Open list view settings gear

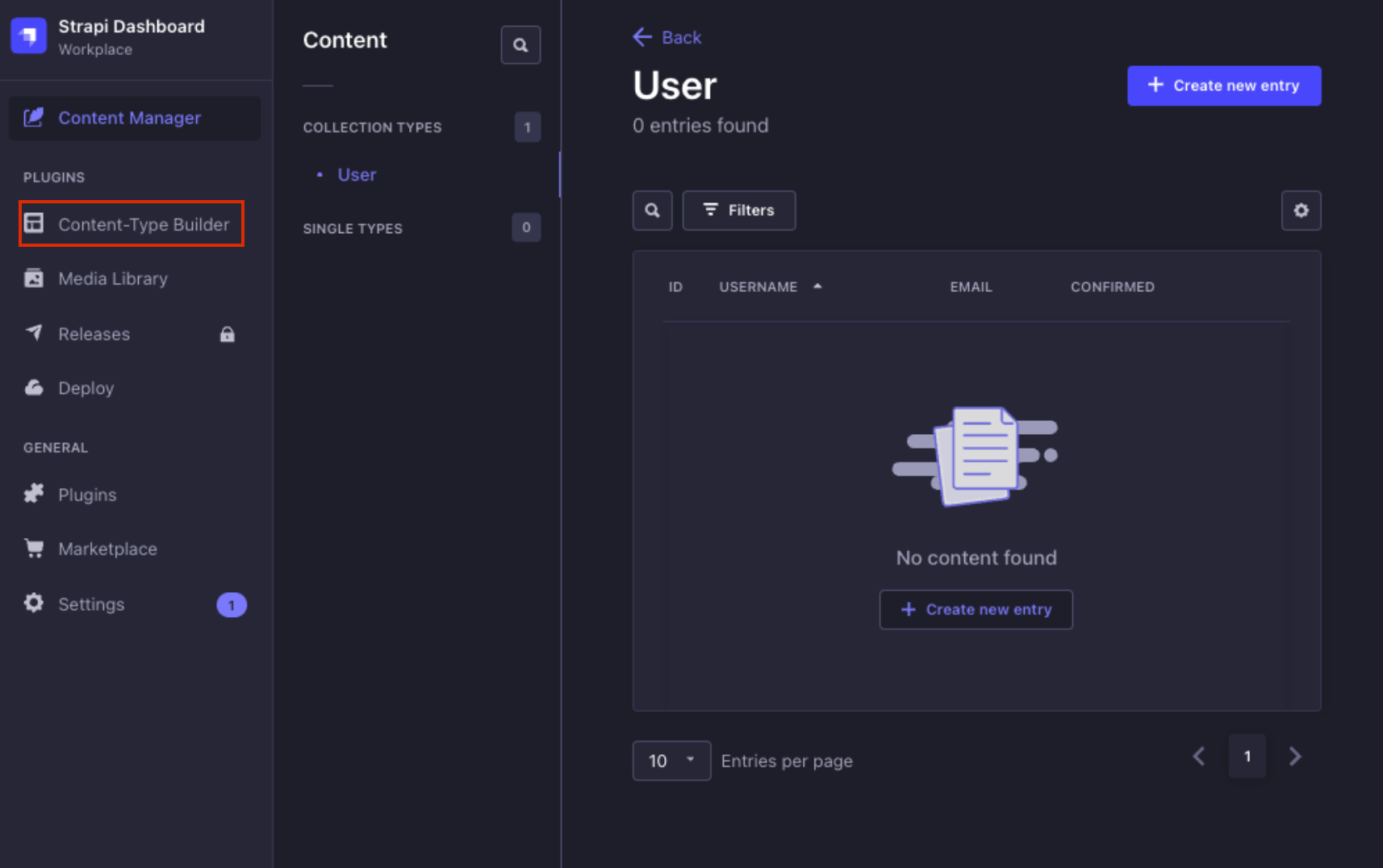coord(1302,211)
